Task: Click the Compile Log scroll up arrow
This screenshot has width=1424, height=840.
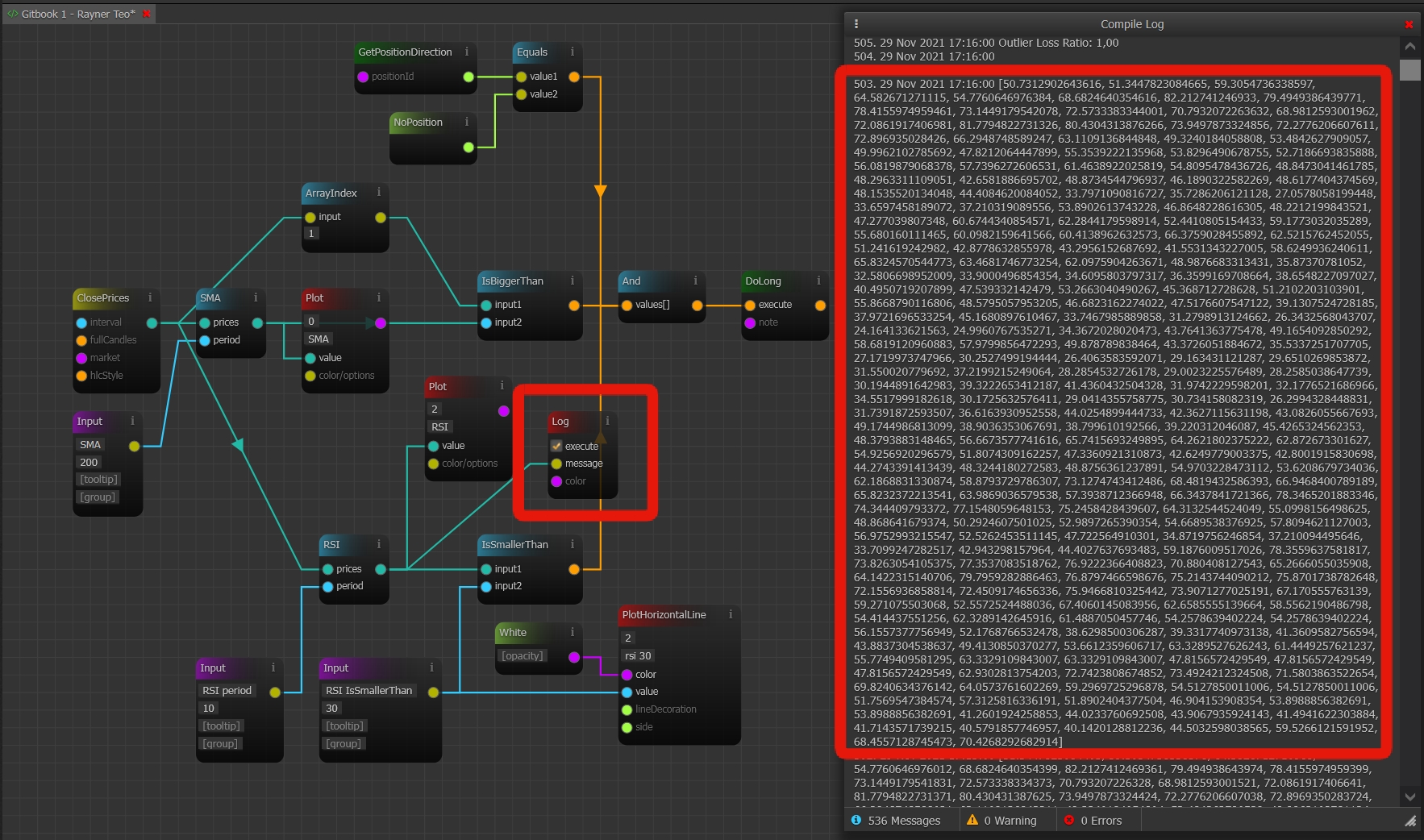Action: coord(1409,47)
